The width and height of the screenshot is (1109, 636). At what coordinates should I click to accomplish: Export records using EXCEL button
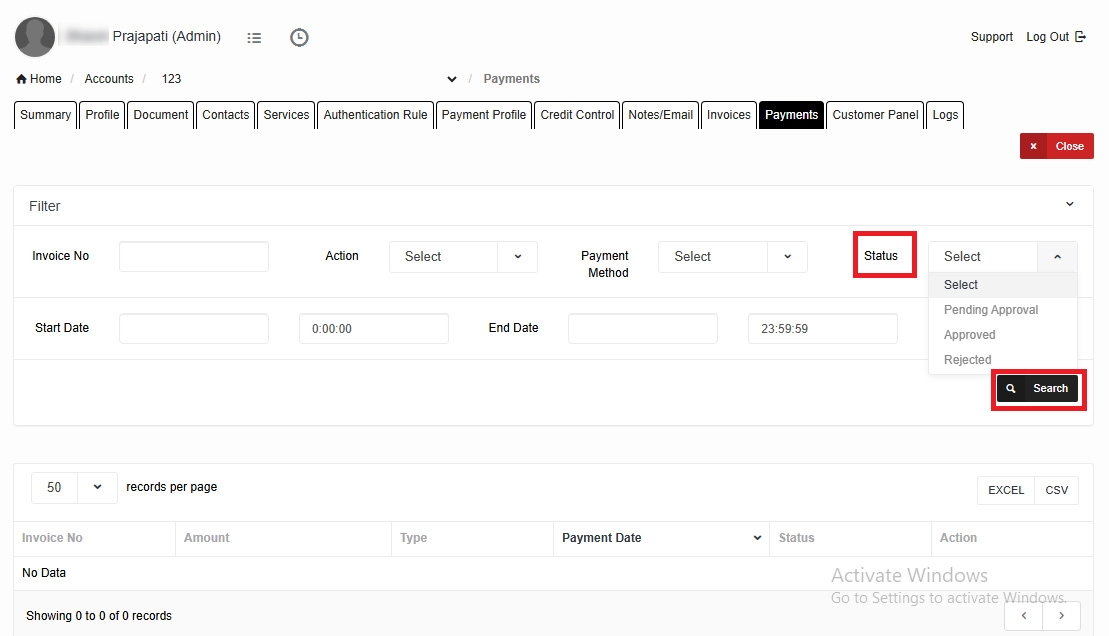tap(1005, 490)
